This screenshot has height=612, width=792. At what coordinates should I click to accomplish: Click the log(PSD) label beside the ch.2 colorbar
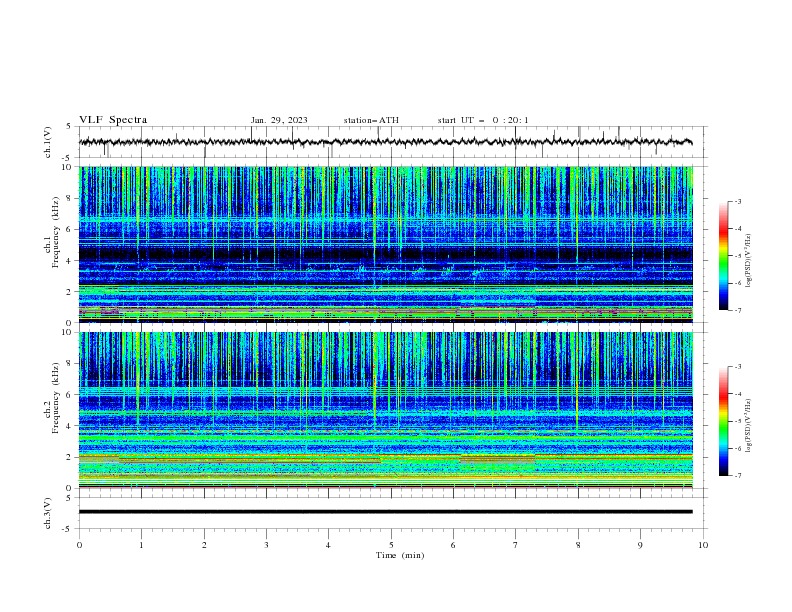(749, 426)
